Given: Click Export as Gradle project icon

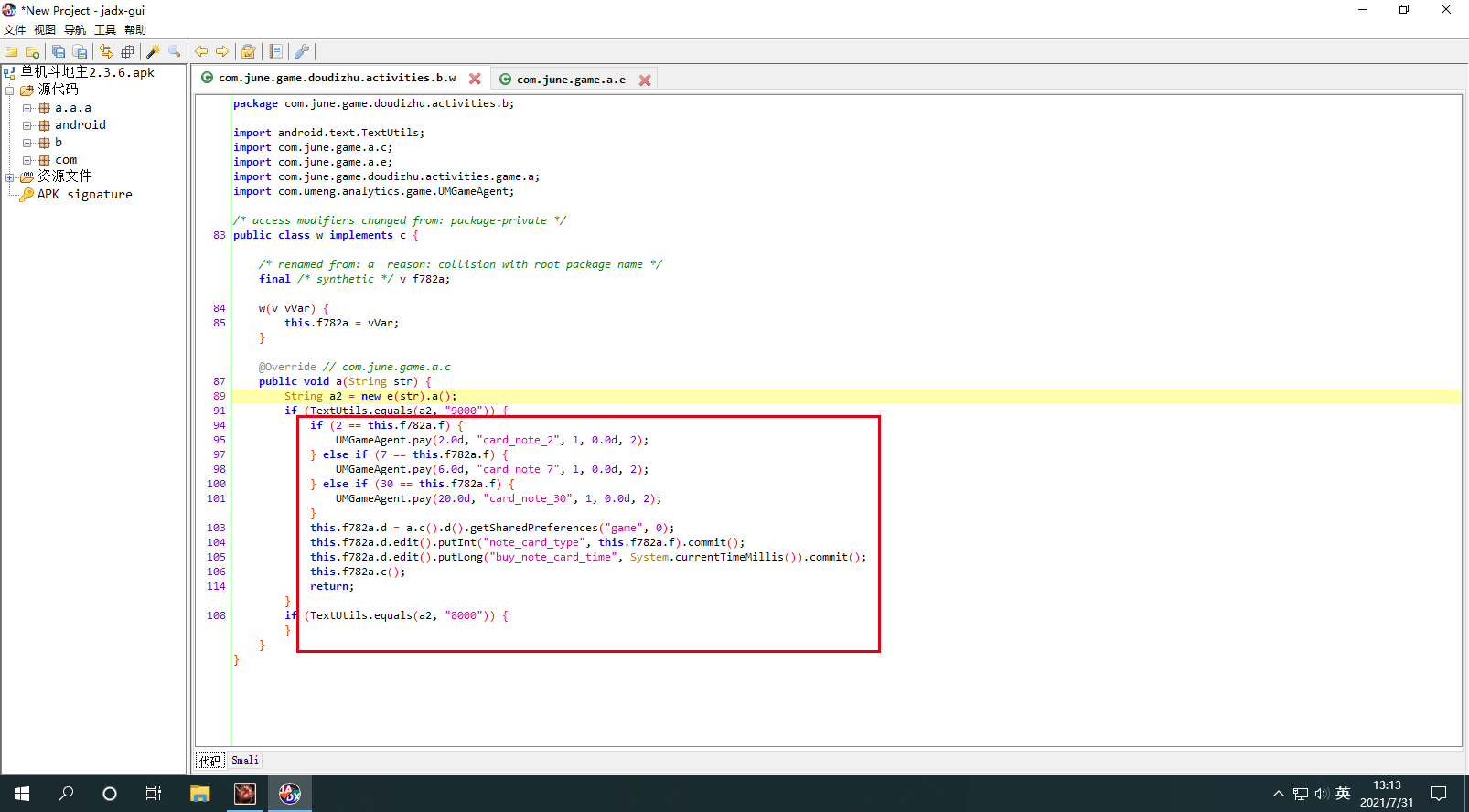Looking at the screenshot, I should (80, 52).
